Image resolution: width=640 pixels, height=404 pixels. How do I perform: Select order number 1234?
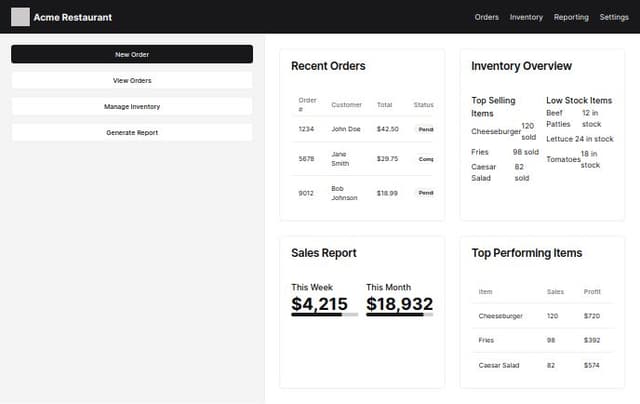point(306,129)
